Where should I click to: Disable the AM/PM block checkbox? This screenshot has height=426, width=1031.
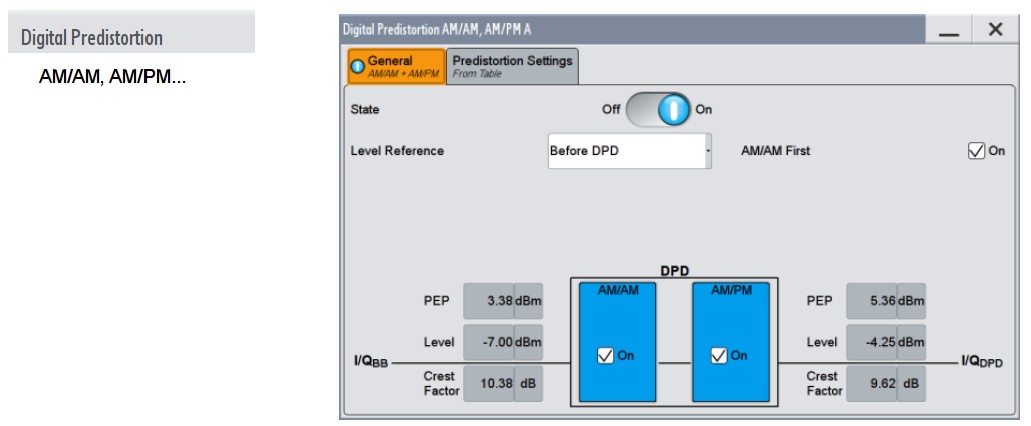[717, 356]
